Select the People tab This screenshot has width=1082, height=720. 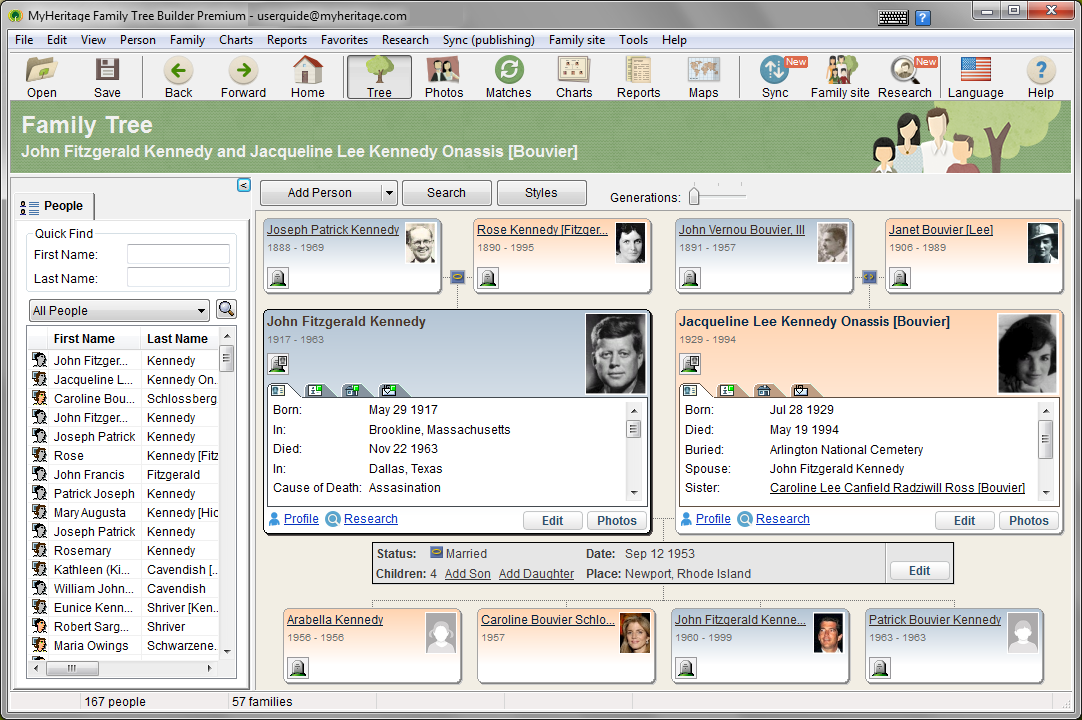point(54,206)
